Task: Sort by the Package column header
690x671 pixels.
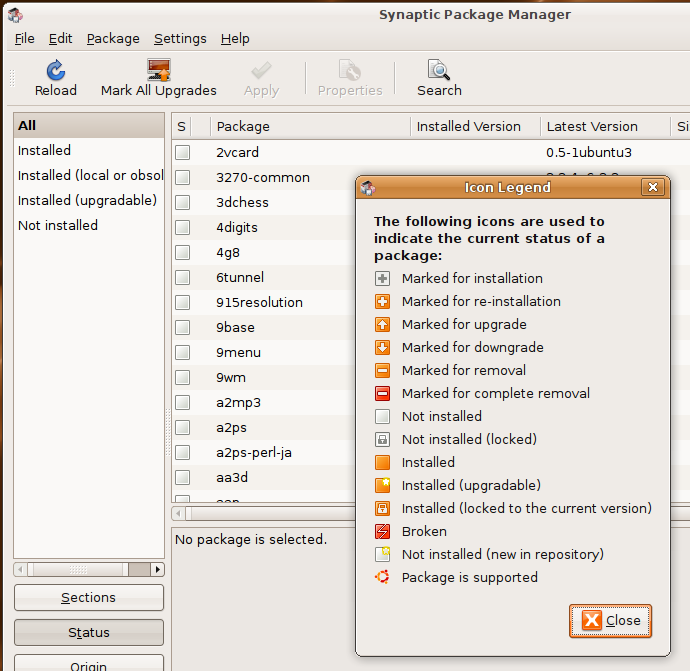Action: click(310, 127)
